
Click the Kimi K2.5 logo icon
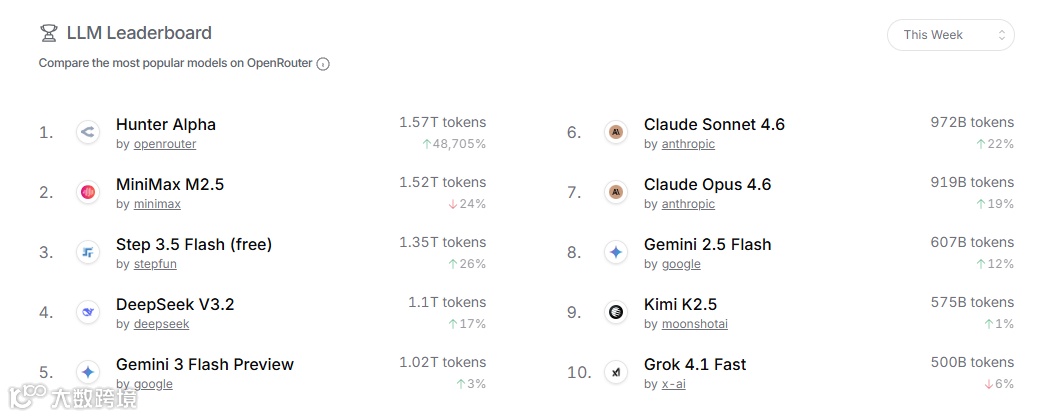coord(616,312)
